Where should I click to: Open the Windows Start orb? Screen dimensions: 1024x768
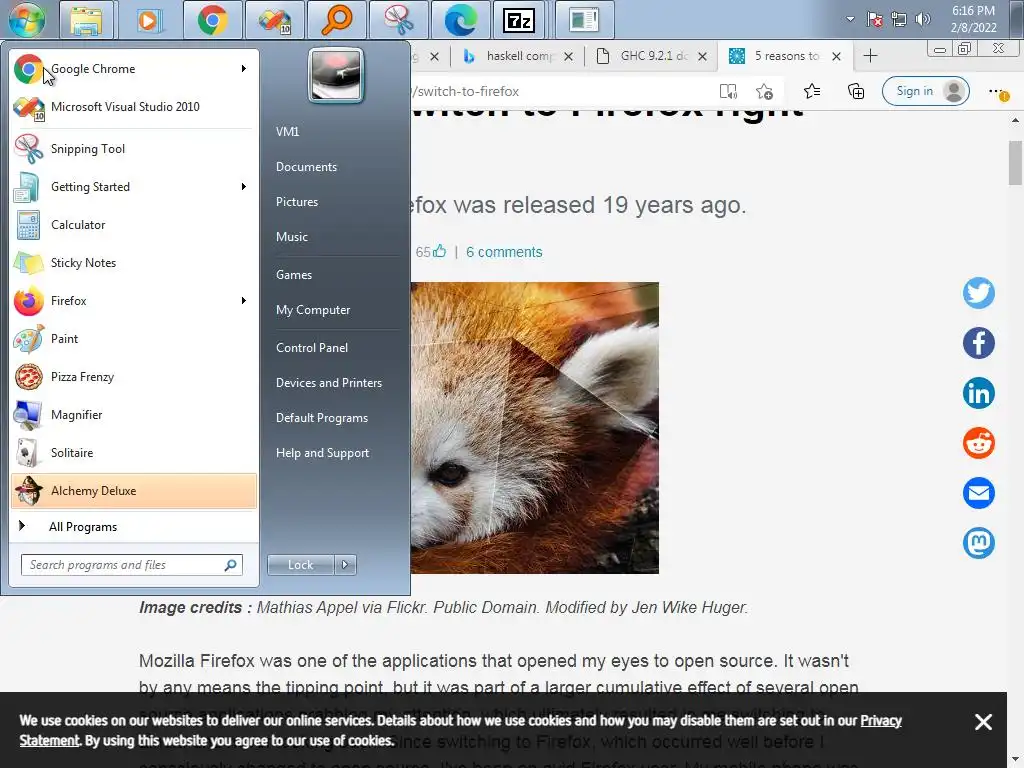pos(26,19)
